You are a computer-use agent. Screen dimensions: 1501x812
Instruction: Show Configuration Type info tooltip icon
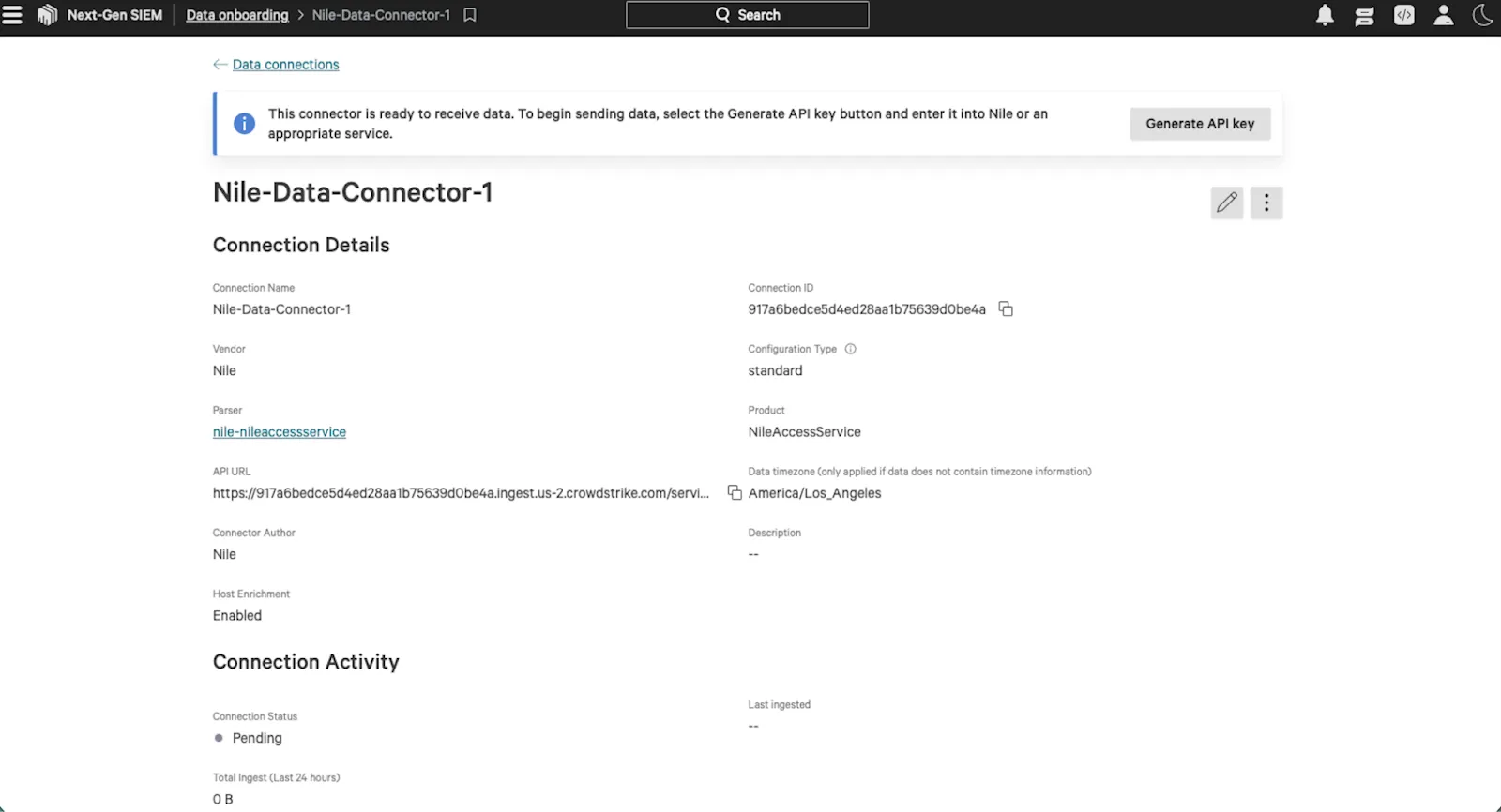tap(851, 349)
